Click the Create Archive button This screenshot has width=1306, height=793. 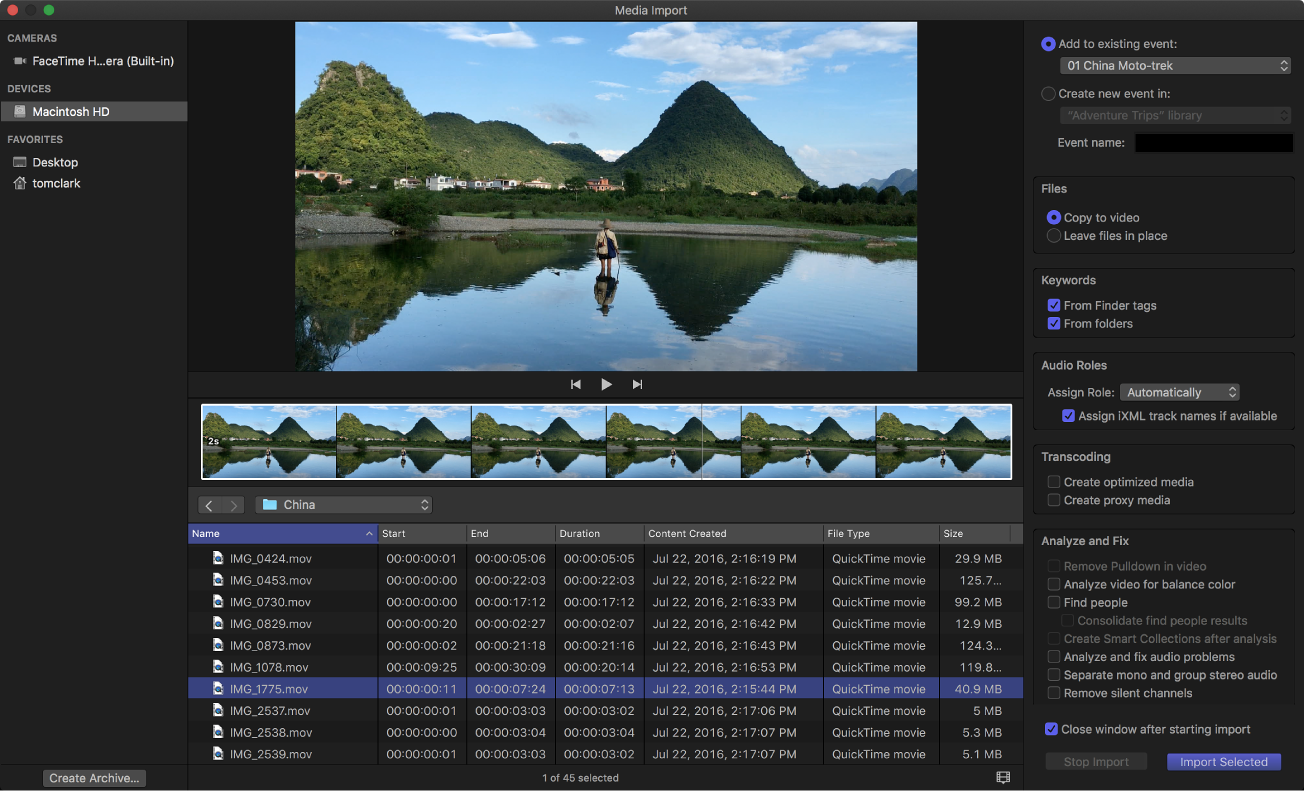(94, 777)
